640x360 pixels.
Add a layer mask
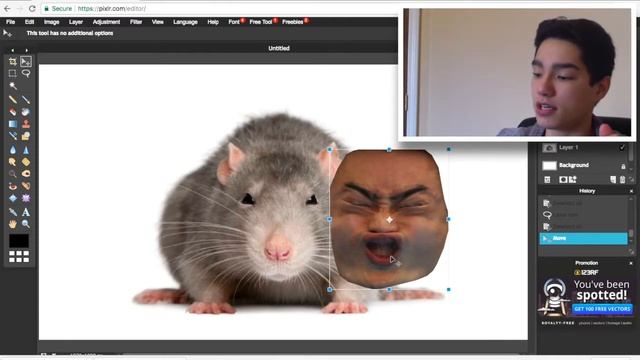(x=563, y=179)
